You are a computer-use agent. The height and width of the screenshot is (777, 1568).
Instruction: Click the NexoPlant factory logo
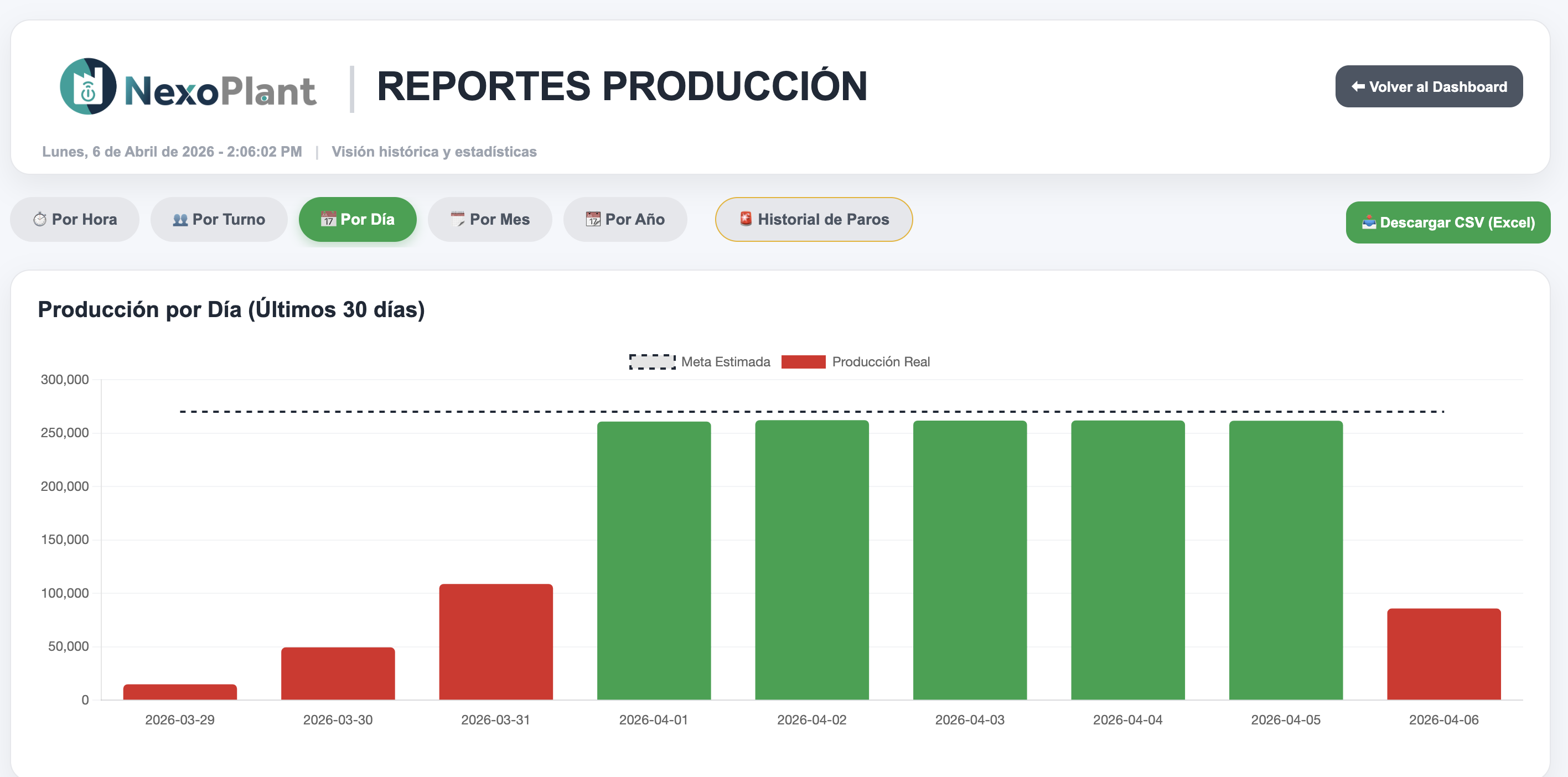pyautogui.click(x=90, y=86)
